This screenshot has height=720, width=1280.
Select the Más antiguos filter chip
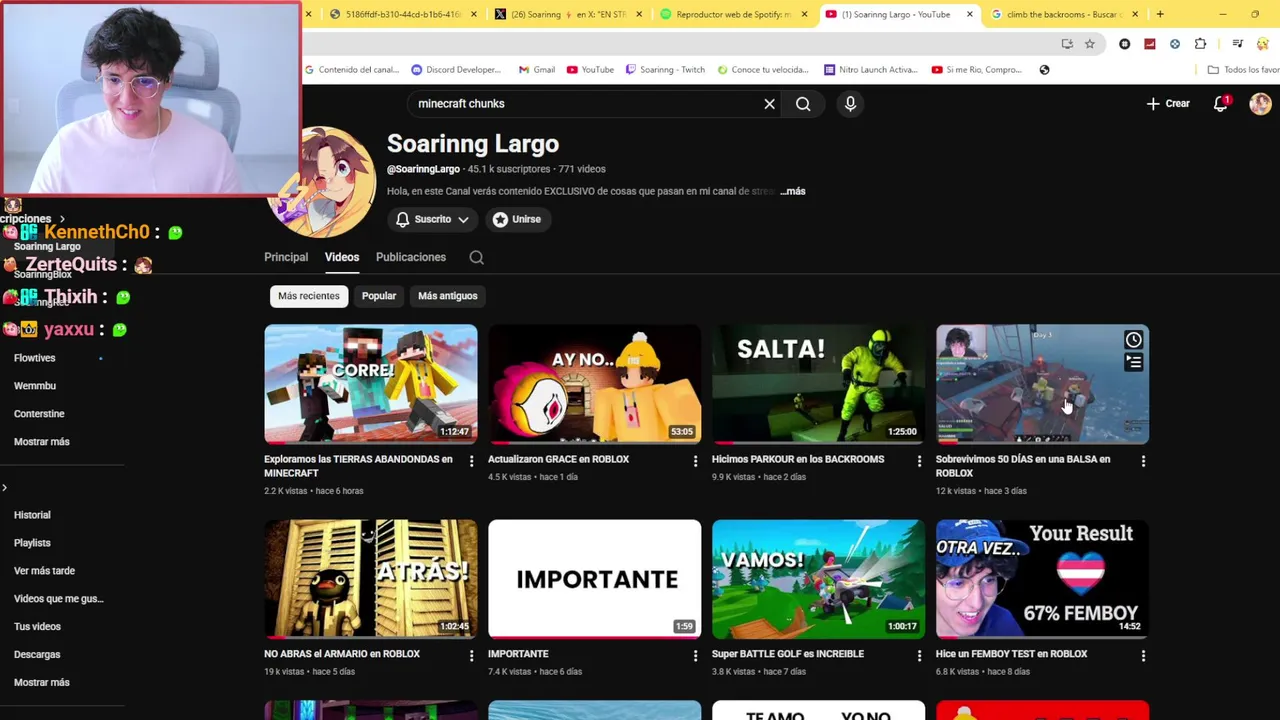click(x=448, y=296)
